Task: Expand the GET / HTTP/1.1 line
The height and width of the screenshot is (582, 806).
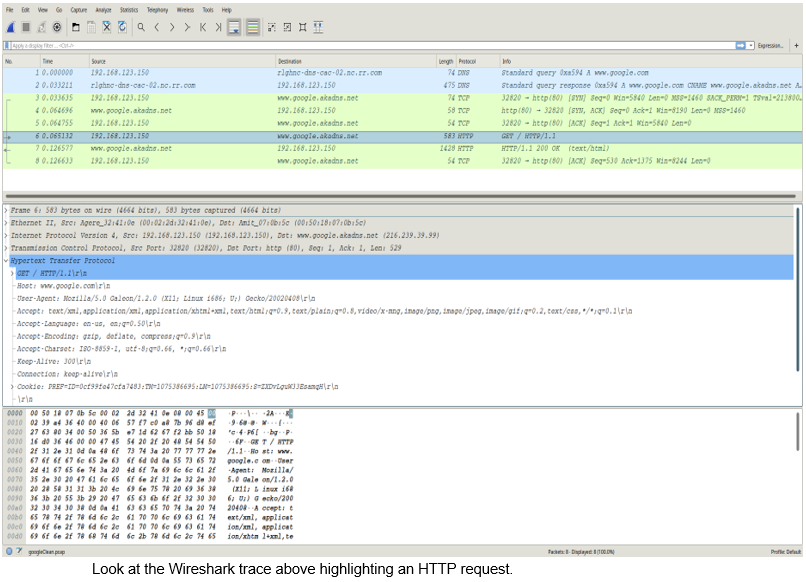Action: (12, 274)
